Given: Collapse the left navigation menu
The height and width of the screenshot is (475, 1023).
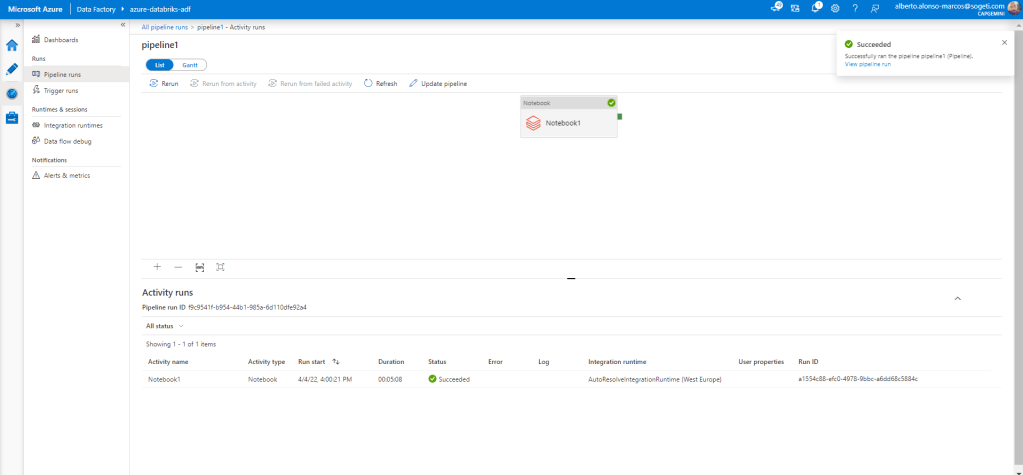Looking at the screenshot, I should (x=122, y=24).
